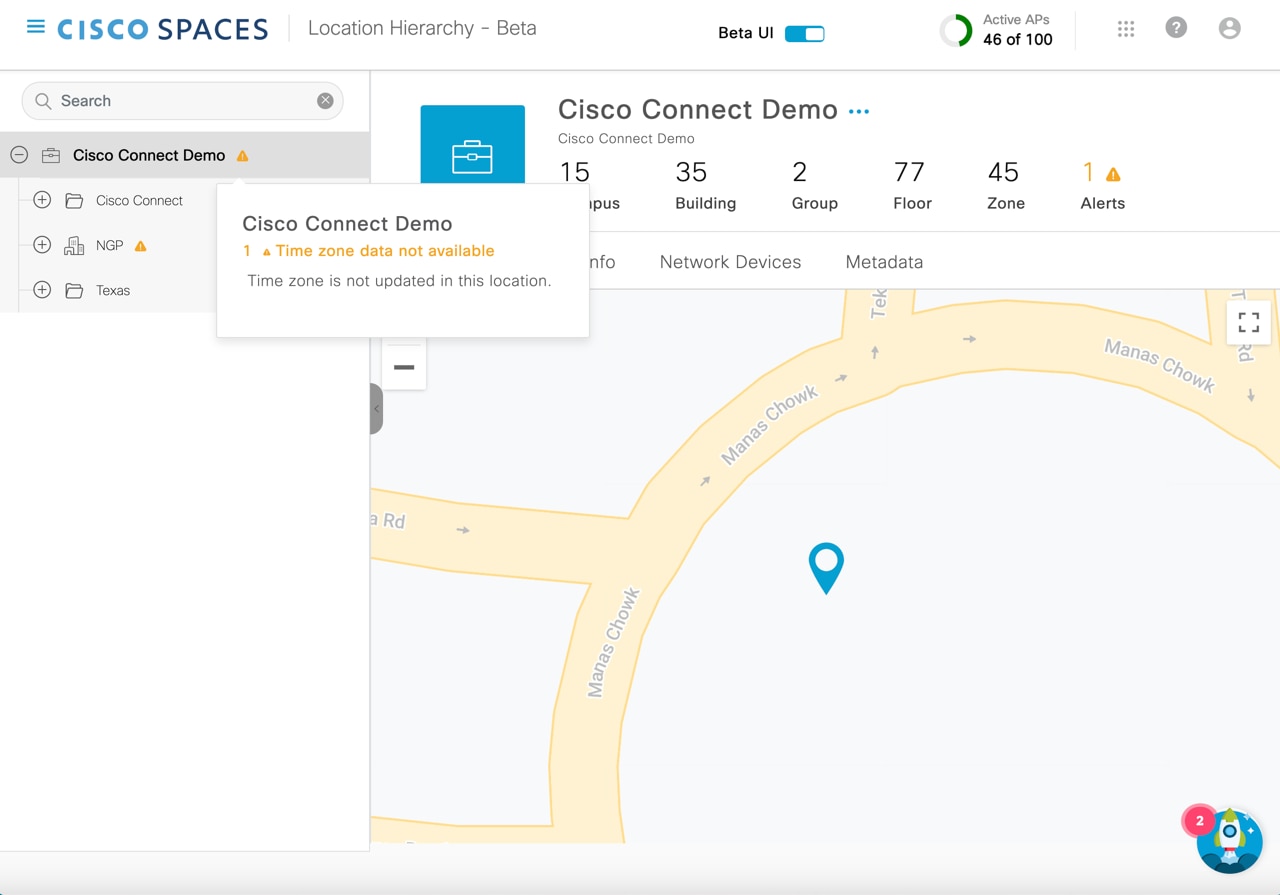Select the Texas tree item
Screen dimensions: 1280x895
coord(113,291)
